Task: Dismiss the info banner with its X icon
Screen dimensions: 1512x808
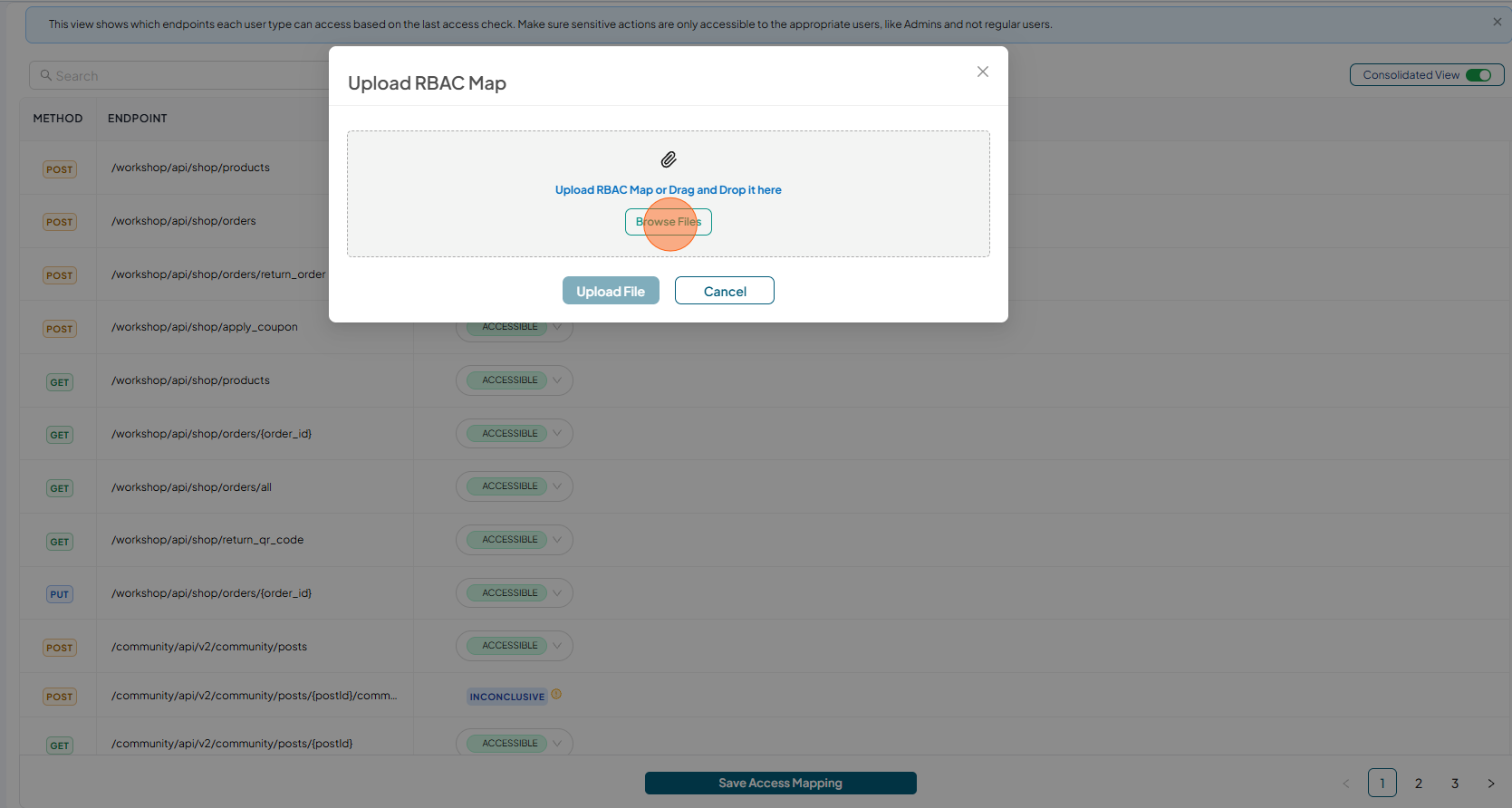Action: (x=1498, y=22)
